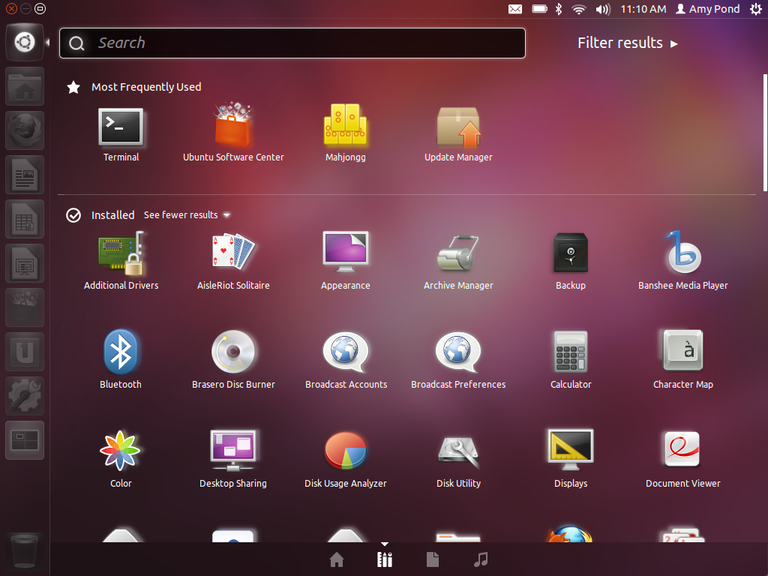Image resolution: width=768 pixels, height=576 pixels.
Task: Open the sound volume menu
Action: 603,9
